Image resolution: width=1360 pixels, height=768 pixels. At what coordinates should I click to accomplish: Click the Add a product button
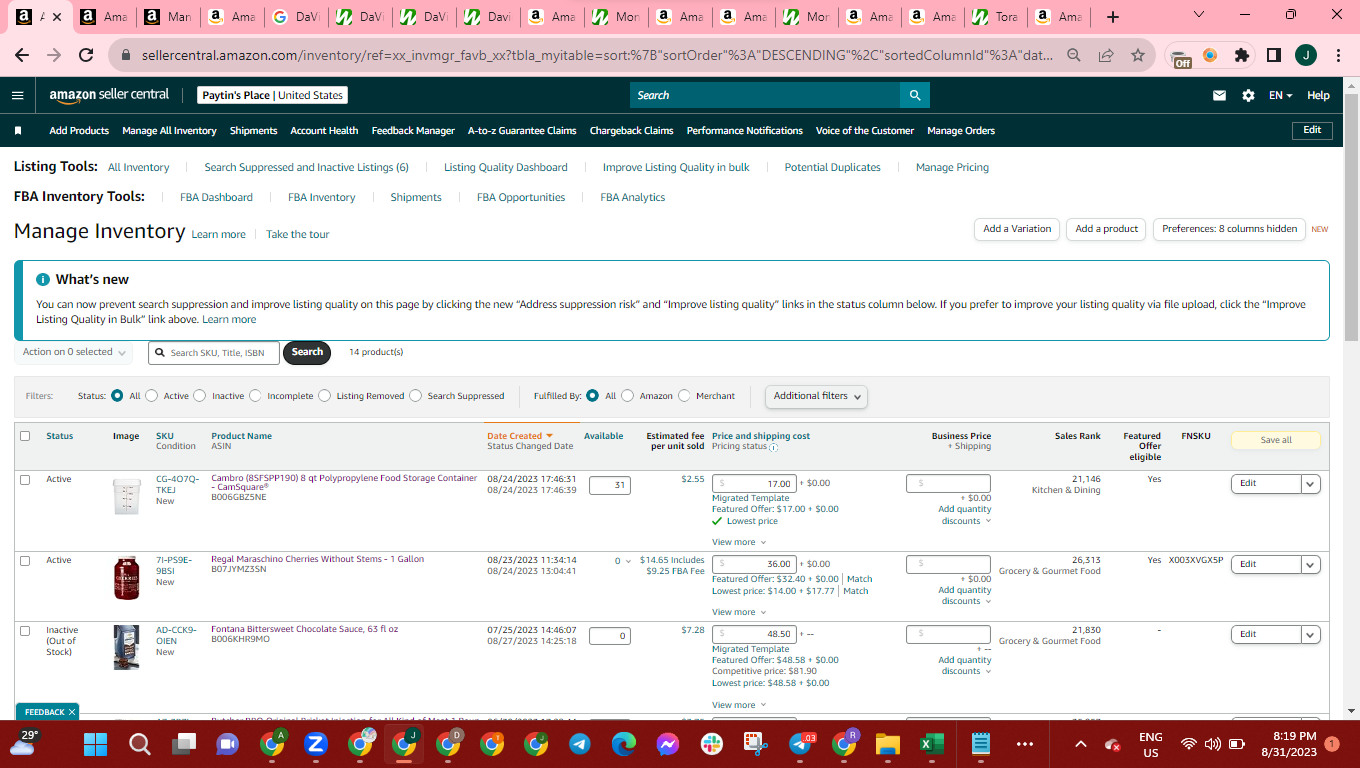[x=1107, y=229]
